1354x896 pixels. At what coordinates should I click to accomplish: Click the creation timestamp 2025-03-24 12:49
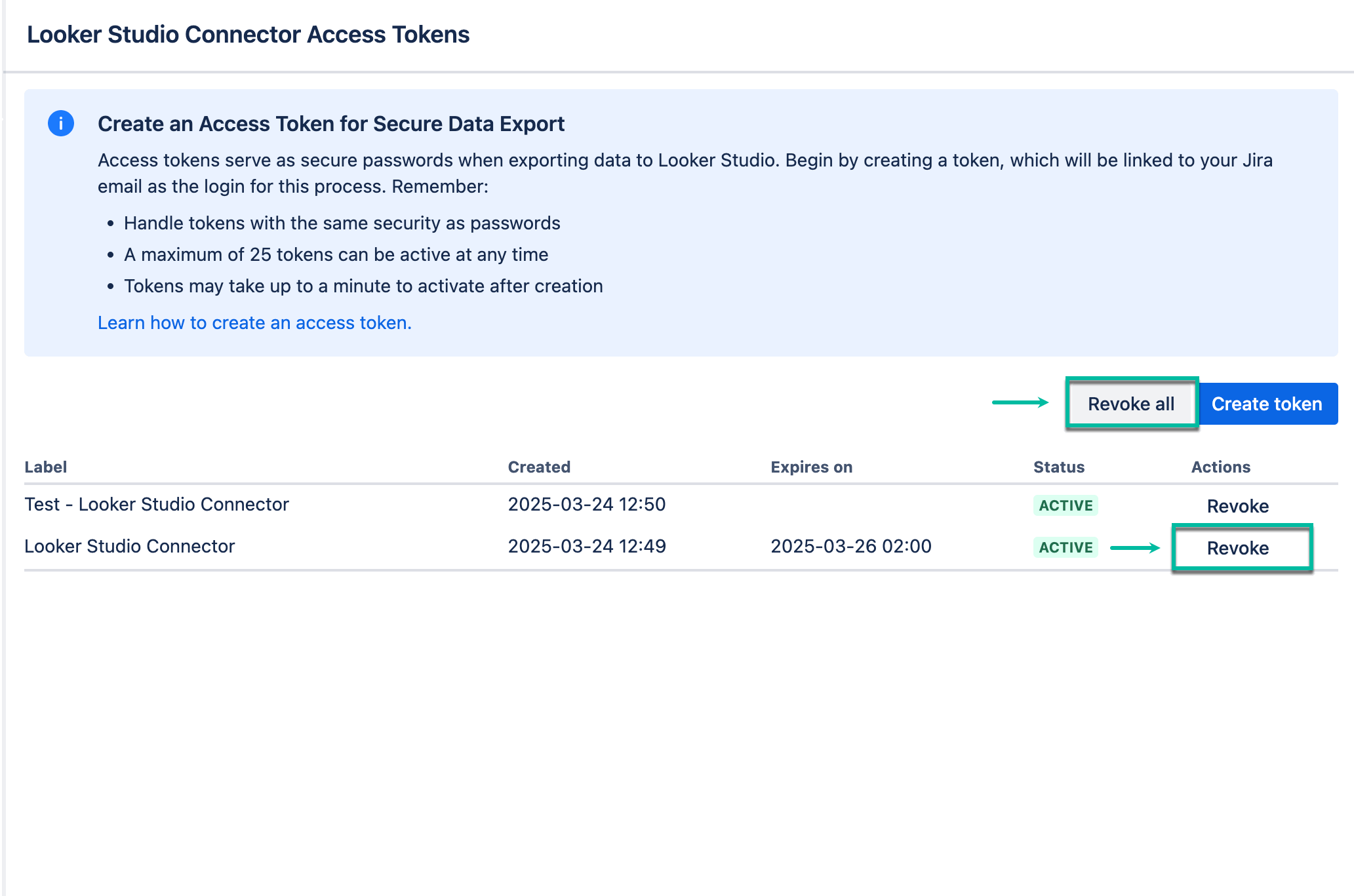click(x=587, y=546)
